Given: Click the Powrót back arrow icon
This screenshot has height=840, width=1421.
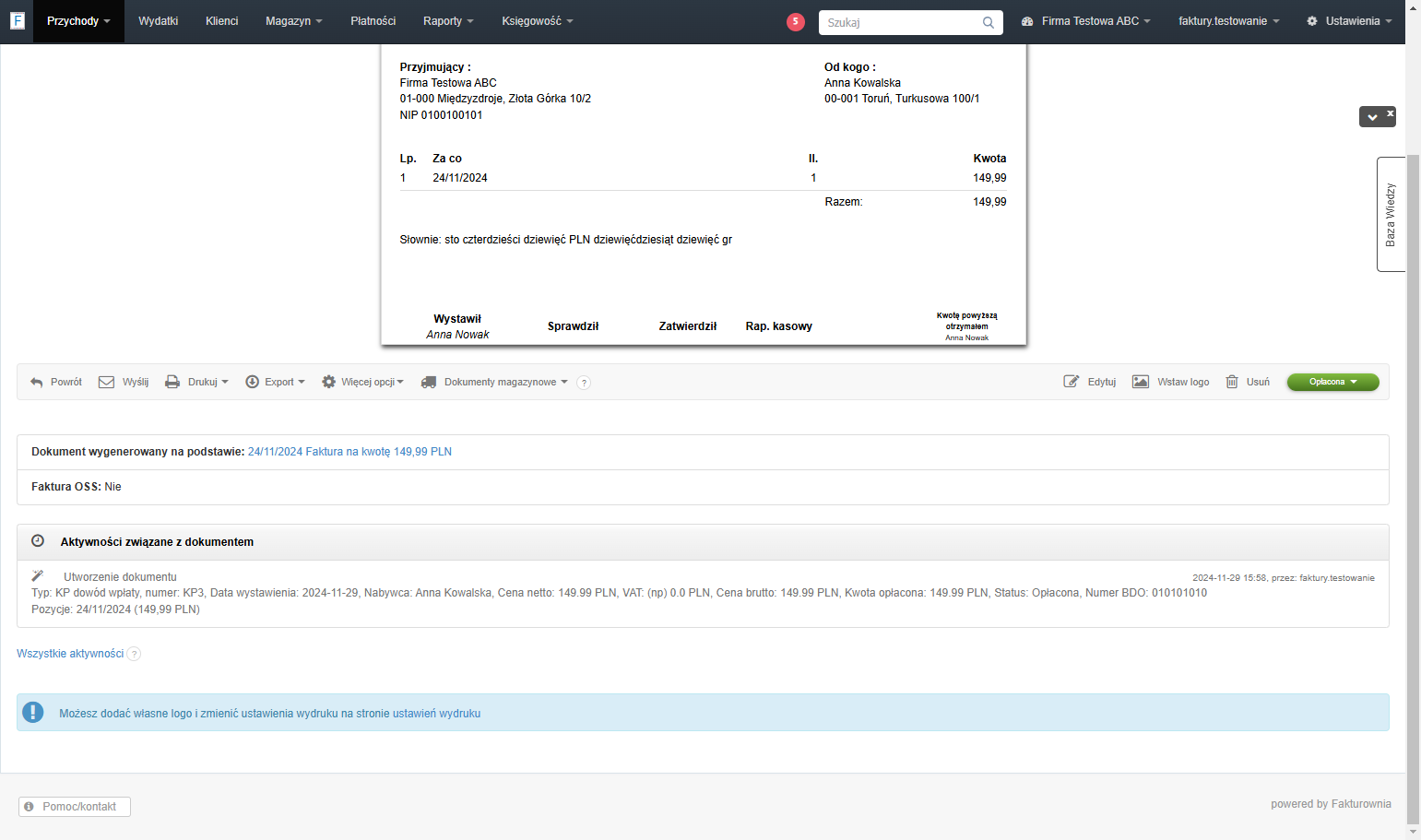Looking at the screenshot, I should [x=37, y=382].
